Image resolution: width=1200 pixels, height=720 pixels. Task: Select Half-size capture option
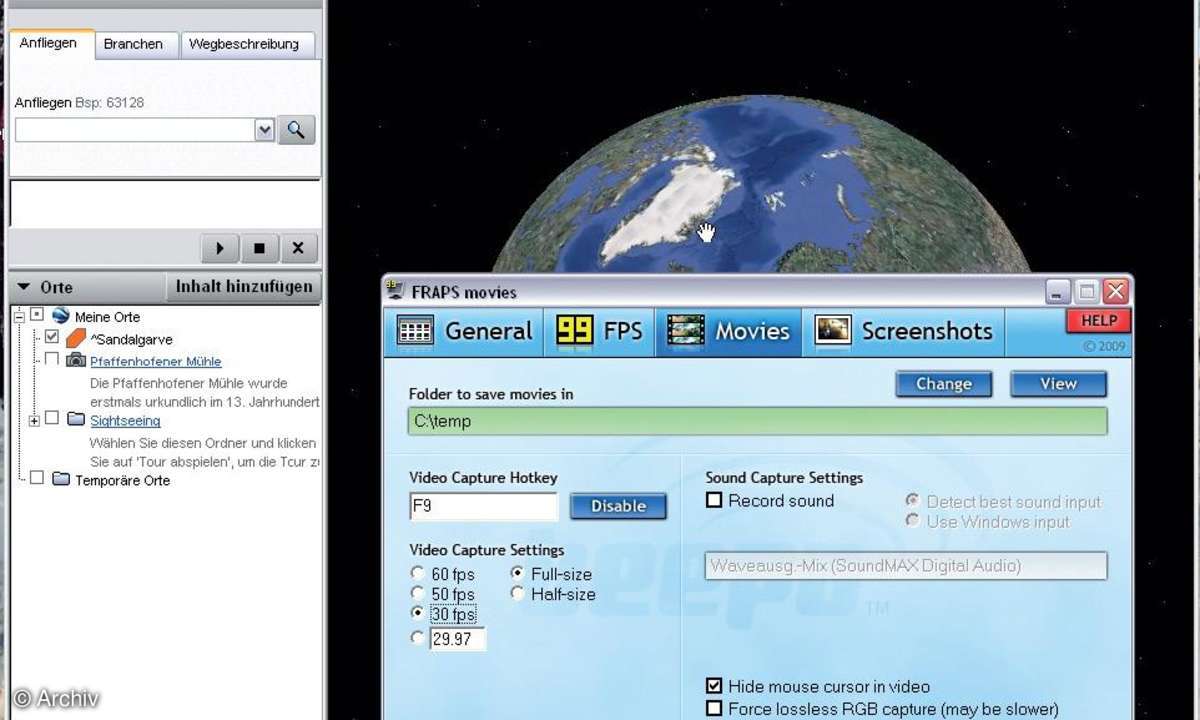[517, 593]
